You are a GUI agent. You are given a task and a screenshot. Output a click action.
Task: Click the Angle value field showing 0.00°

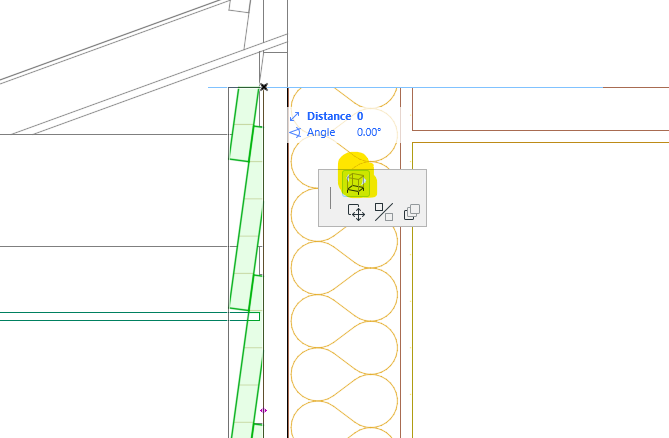pos(369,132)
